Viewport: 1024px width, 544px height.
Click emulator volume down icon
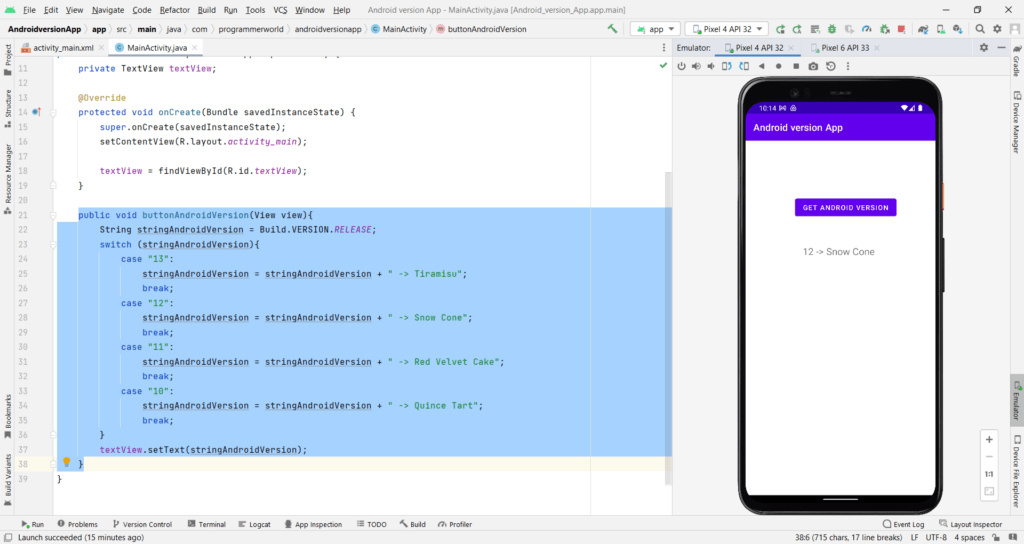711,66
